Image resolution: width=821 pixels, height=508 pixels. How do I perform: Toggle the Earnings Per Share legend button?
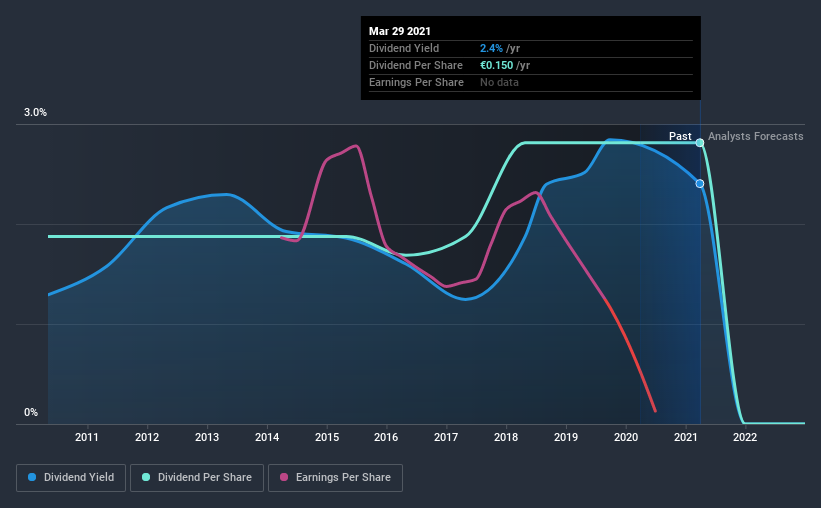click(x=335, y=478)
